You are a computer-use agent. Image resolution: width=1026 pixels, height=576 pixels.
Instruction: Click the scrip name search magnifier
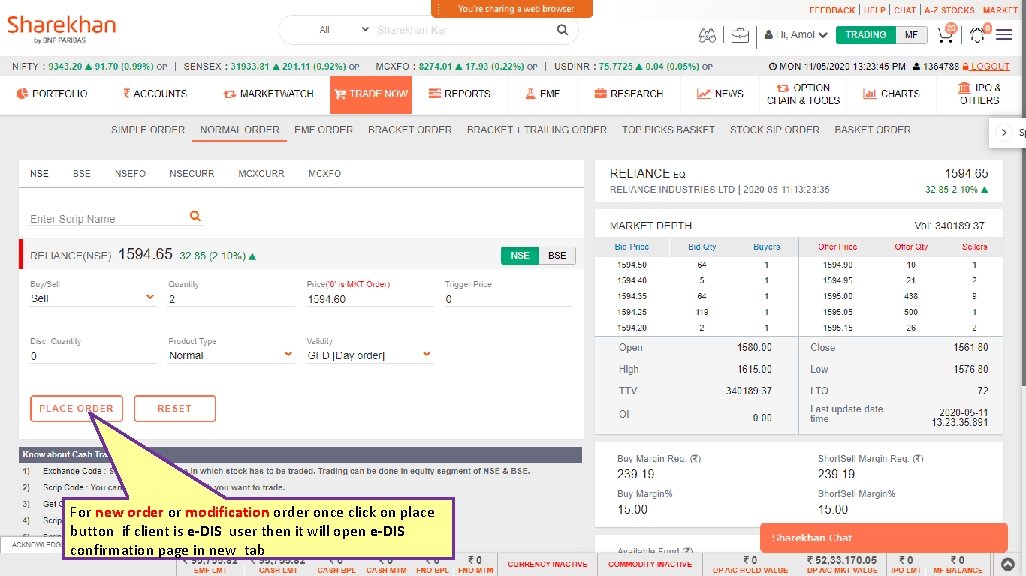click(x=195, y=216)
